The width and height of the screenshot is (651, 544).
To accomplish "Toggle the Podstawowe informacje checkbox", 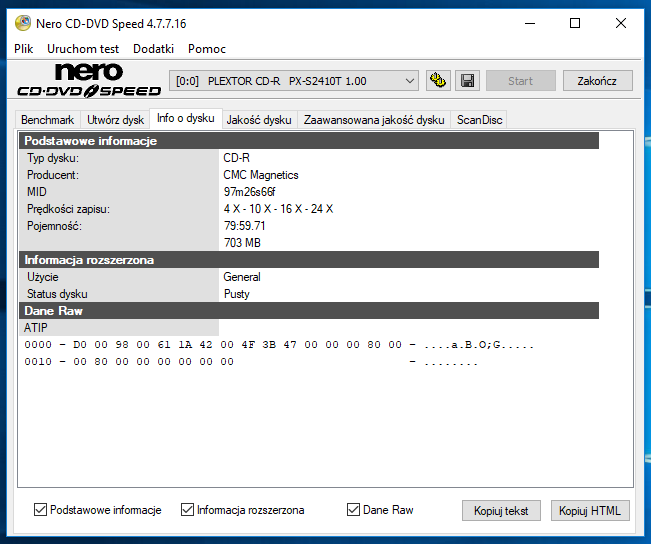I will [x=40, y=510].
